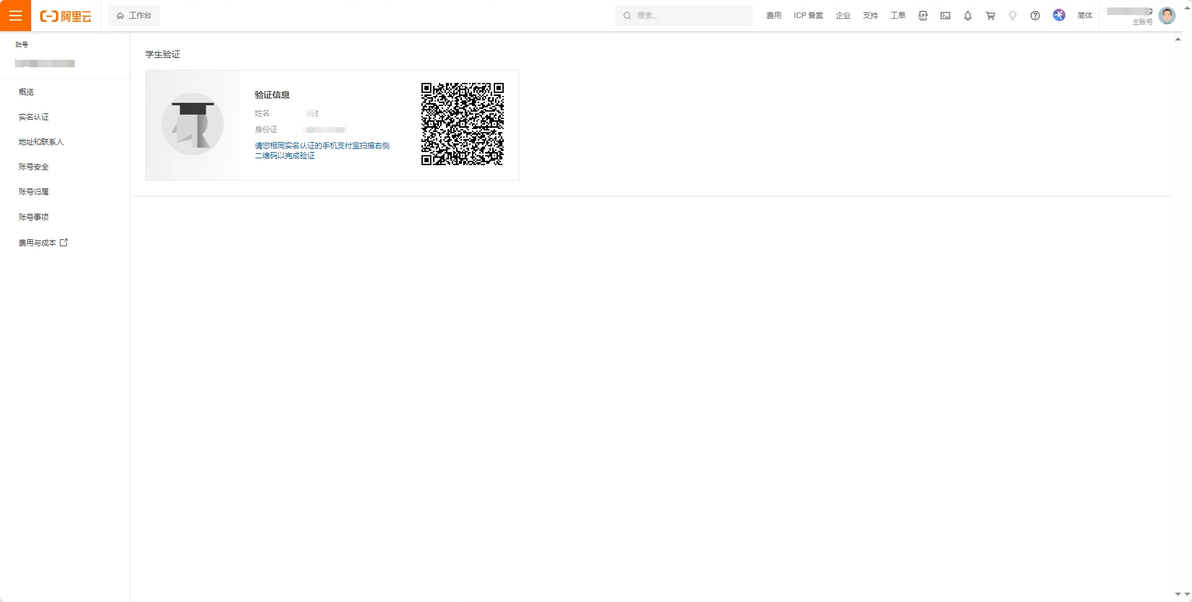Click the scrollbar up arrow
The width and height of the screenshot is (1192, 602).
(1178, 39)
